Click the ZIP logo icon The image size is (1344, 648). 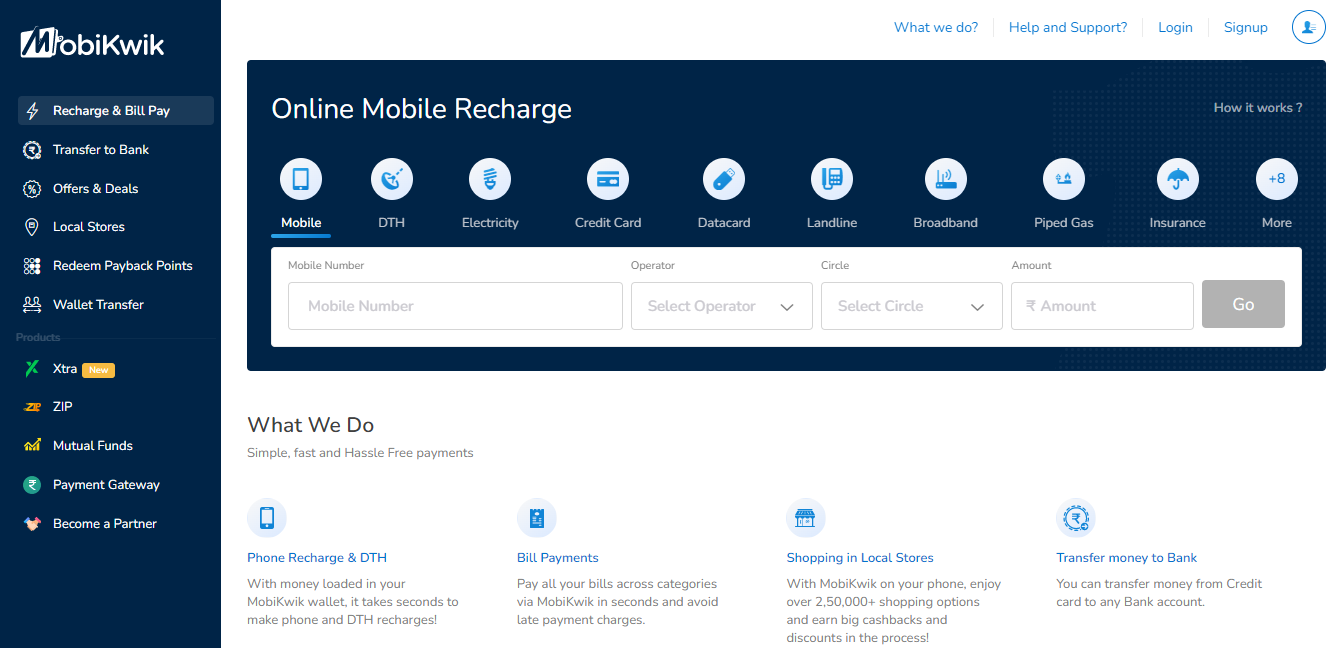coord(32,407)
